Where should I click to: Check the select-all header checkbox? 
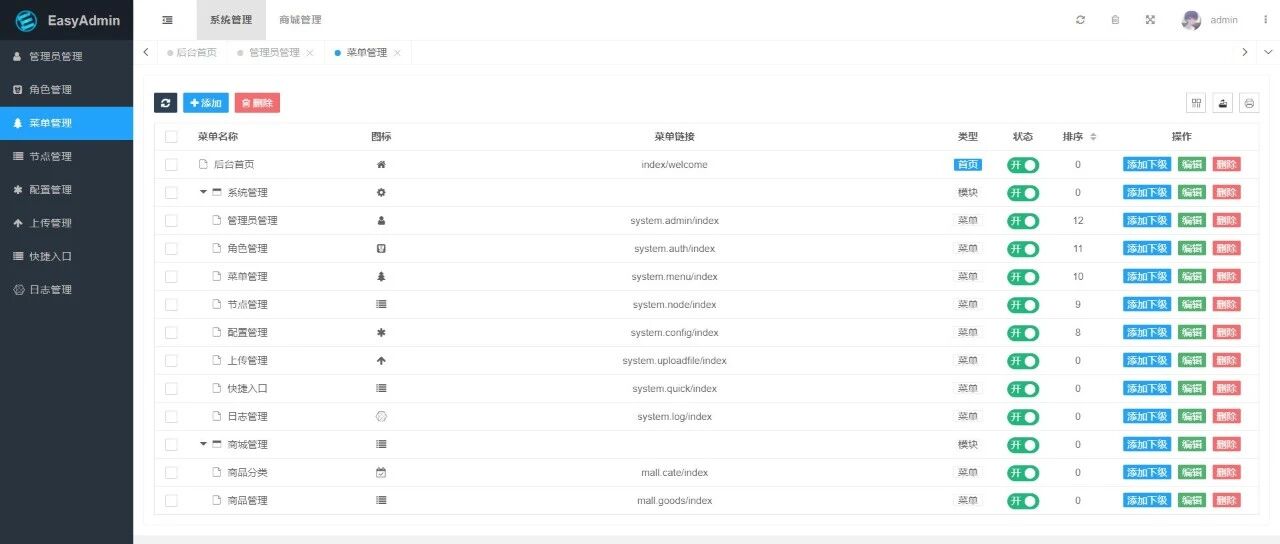[x=171, y=137]
